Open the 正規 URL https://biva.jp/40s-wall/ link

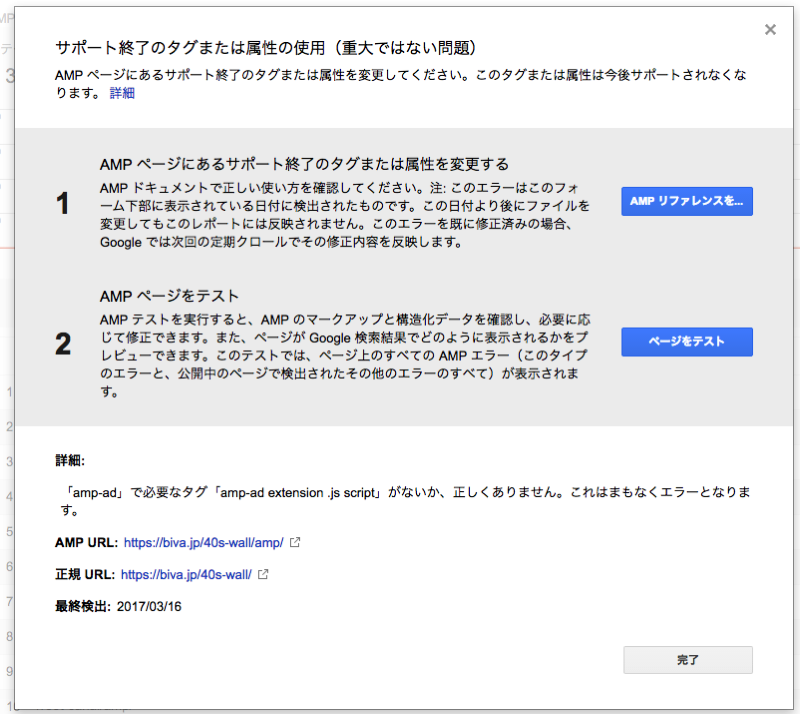click(x=186, y=575)
